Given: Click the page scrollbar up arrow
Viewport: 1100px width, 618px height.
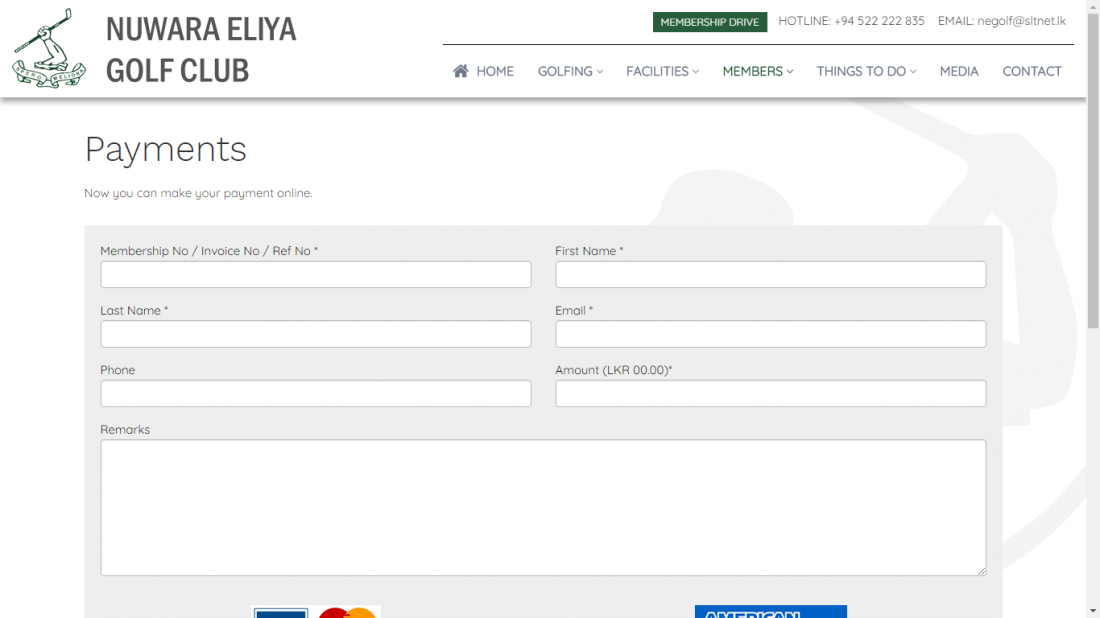Looking at the screenshot, I should (x=1092, y=7).
